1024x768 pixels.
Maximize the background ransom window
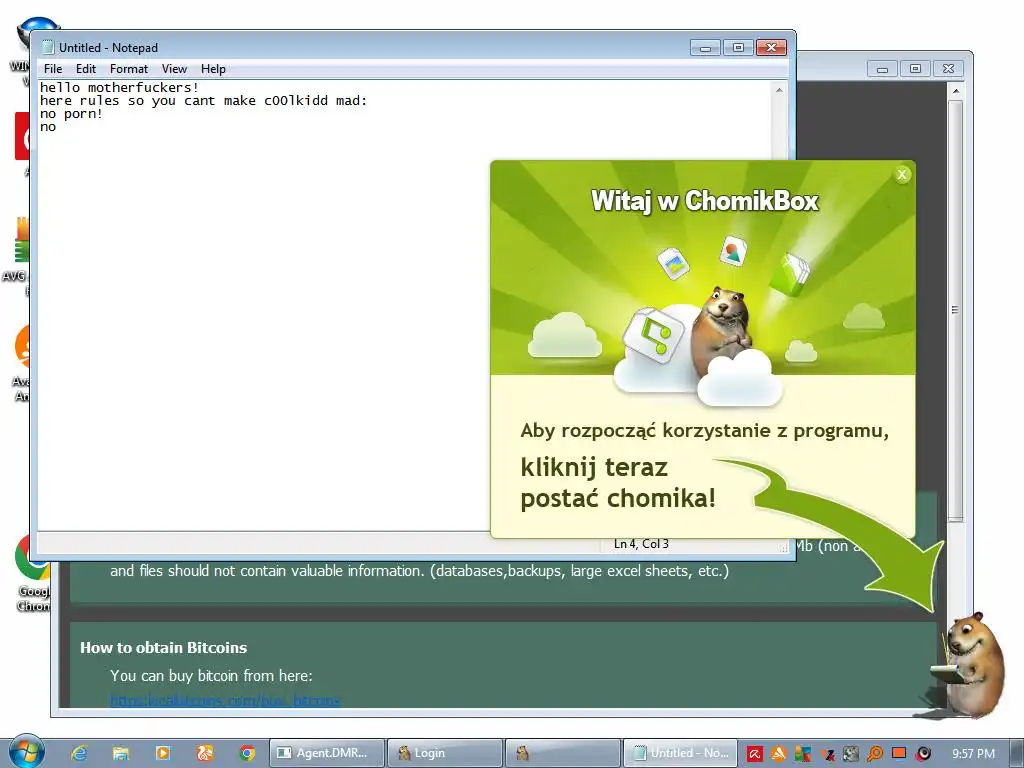[x=916, y=69]
